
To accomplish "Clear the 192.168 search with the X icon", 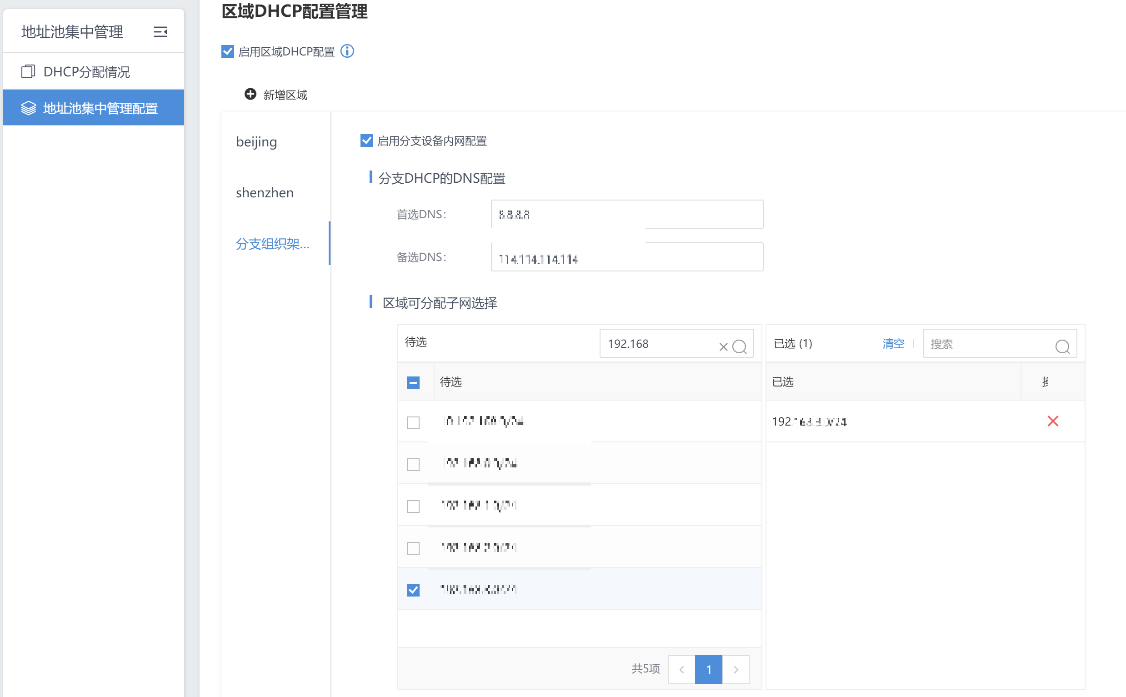I will click(x=723, y=346).
